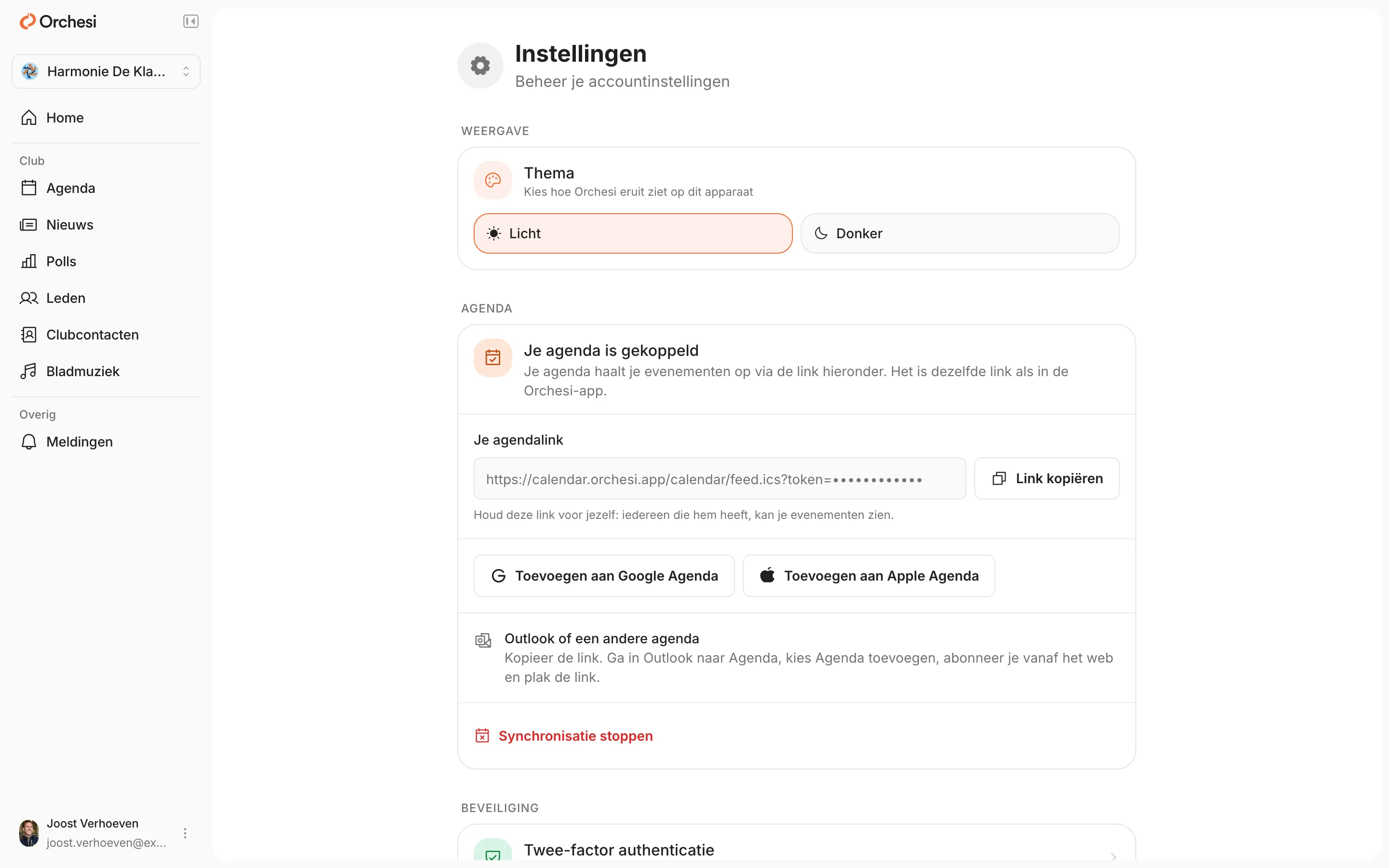Open Polls in the sidebar

(106, 262)
